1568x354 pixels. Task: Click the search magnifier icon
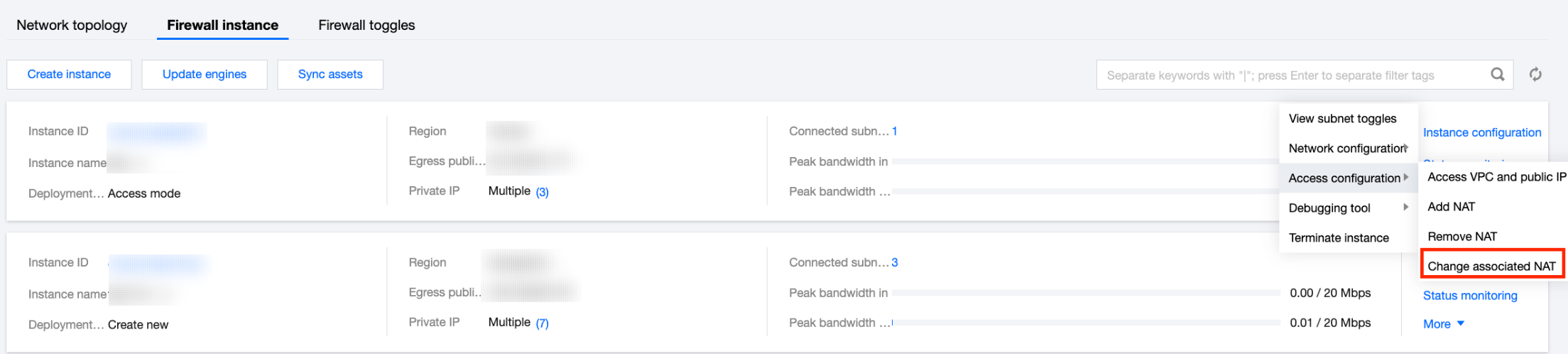tap(1497, 75)
